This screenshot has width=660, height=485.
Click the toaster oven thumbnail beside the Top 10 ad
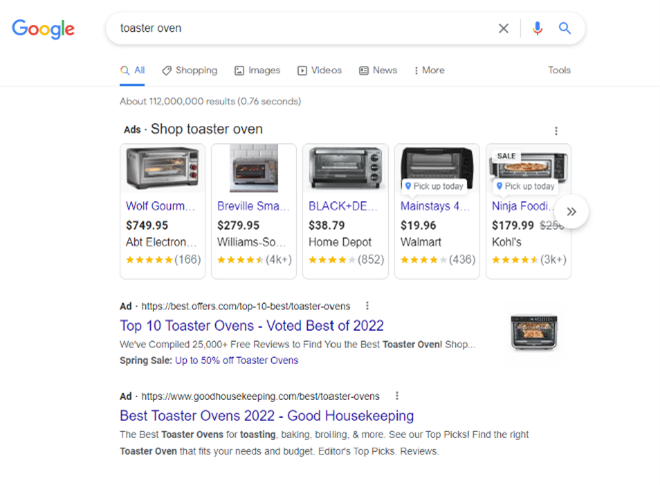(x=534, y=333)
